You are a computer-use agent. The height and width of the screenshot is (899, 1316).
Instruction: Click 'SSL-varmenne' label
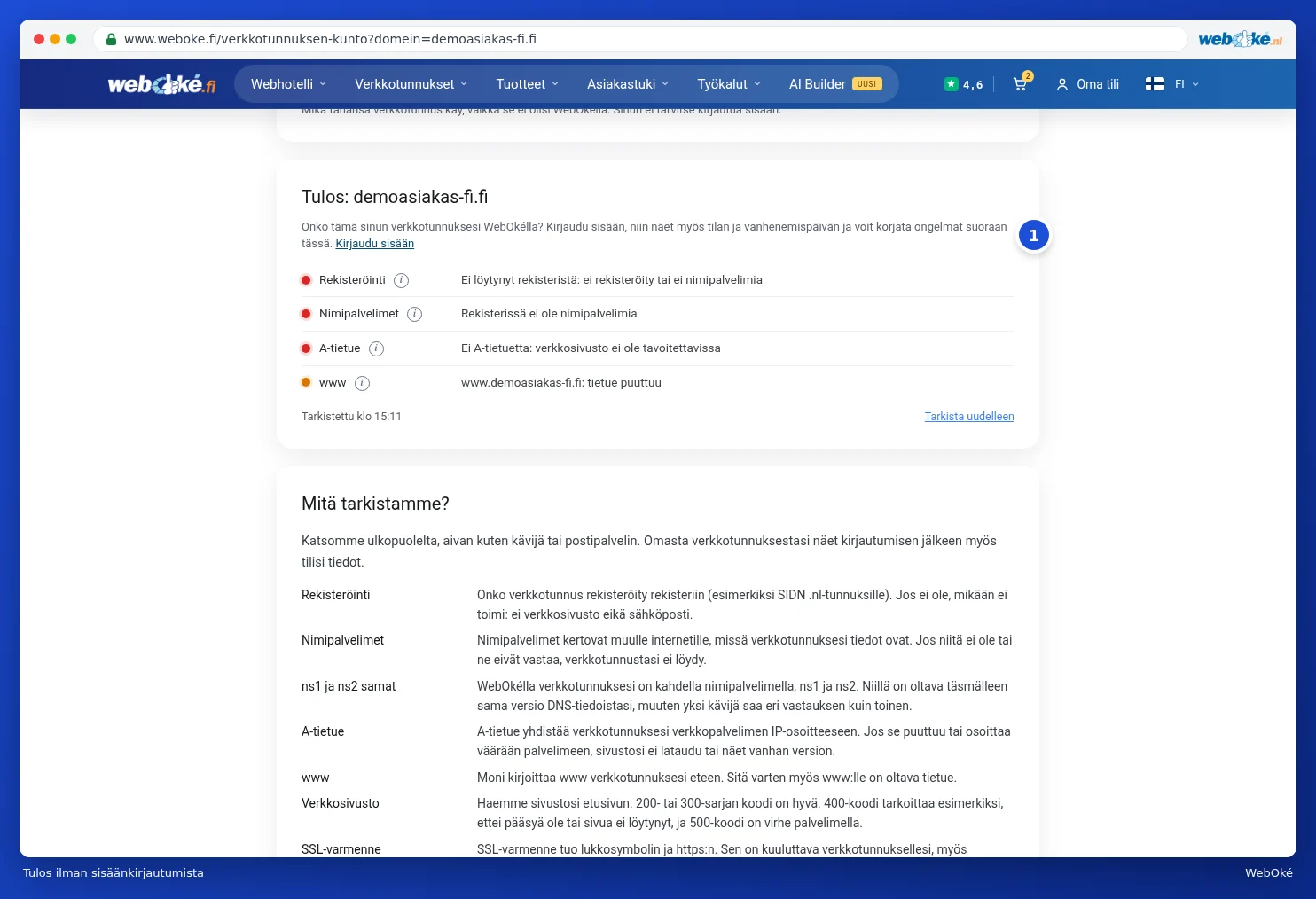point(341,849)
